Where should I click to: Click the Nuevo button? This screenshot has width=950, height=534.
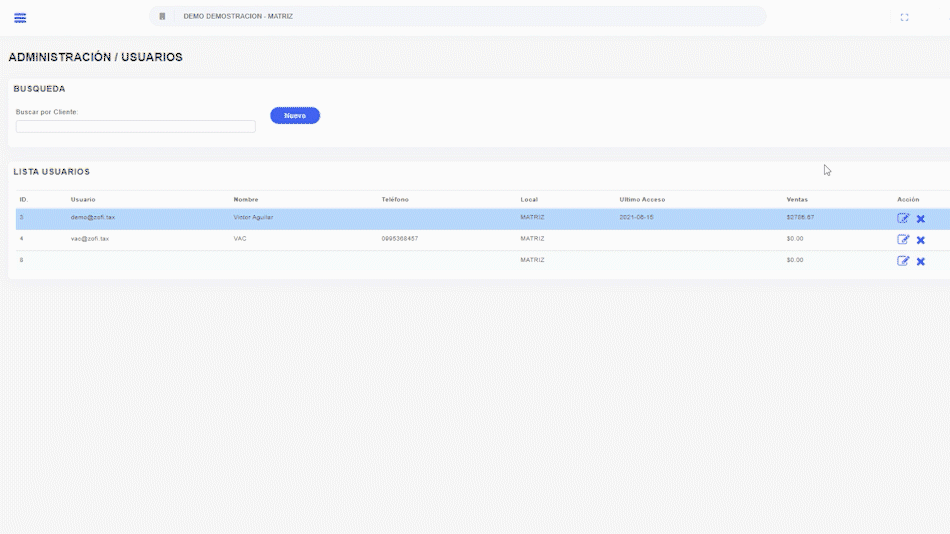click(295, 116)
